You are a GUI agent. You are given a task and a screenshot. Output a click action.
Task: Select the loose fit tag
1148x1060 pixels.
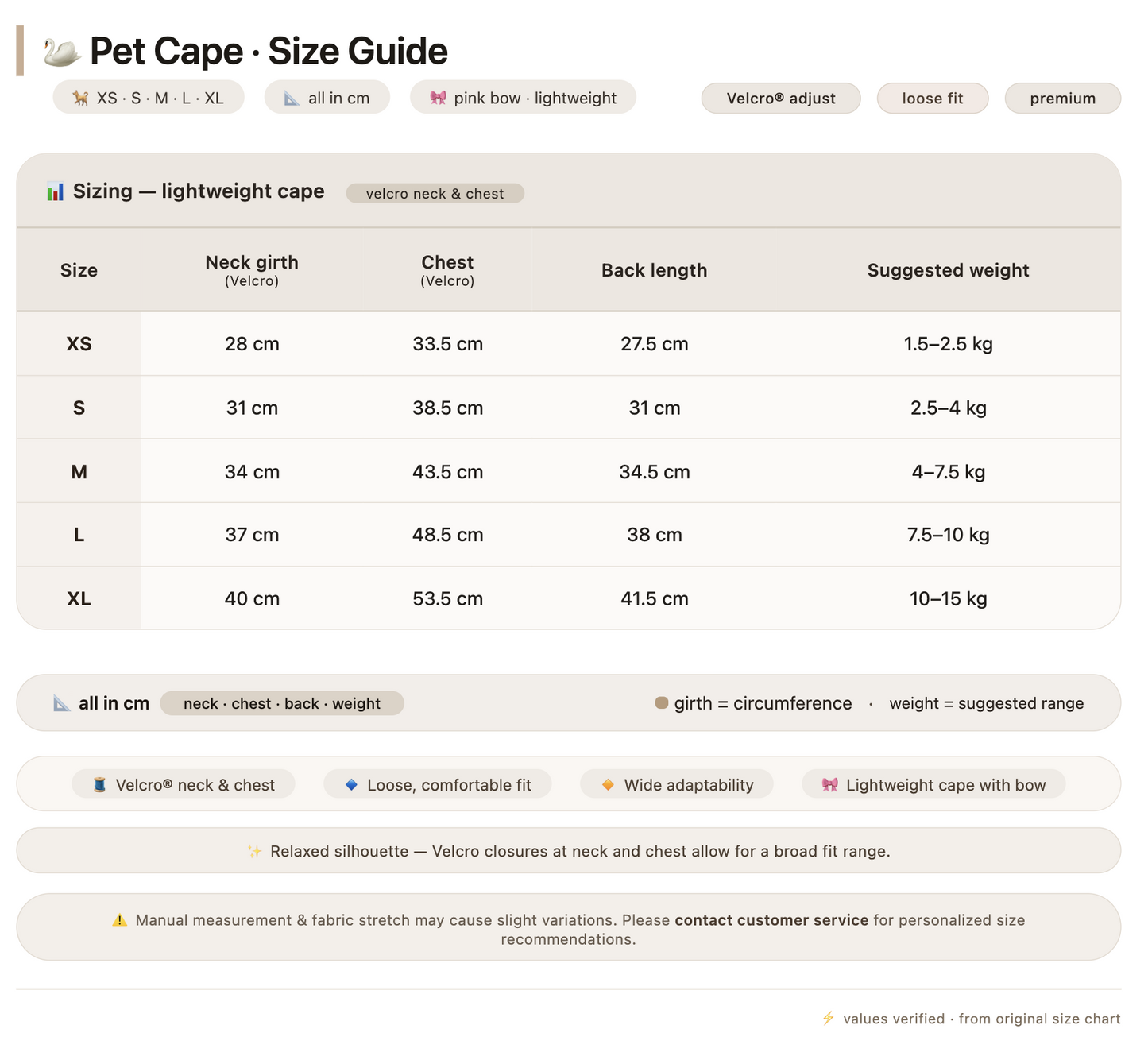coord(933,99)
